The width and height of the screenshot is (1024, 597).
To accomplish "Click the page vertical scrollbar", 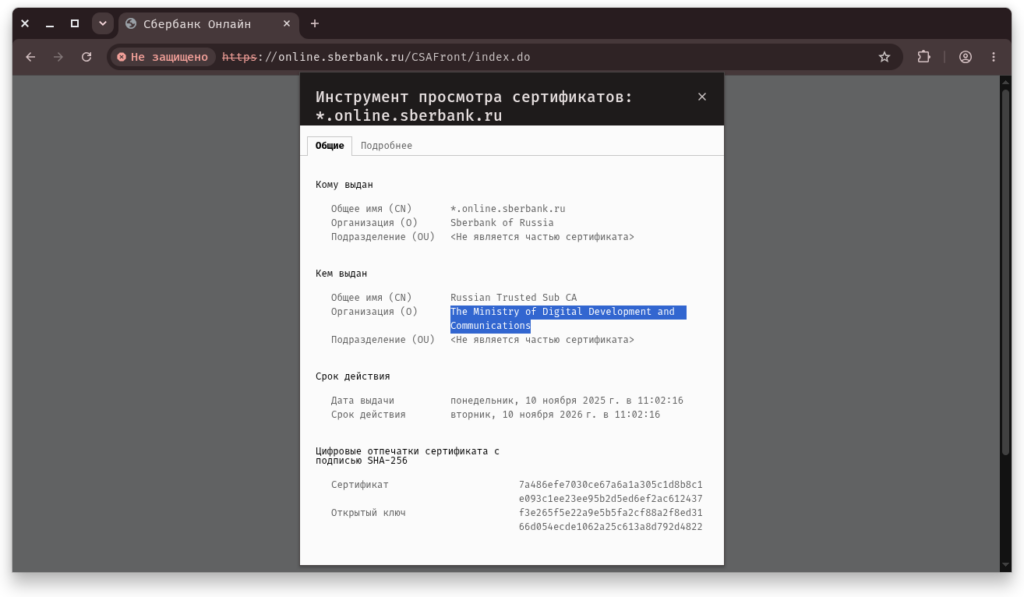I will 1005,271.
